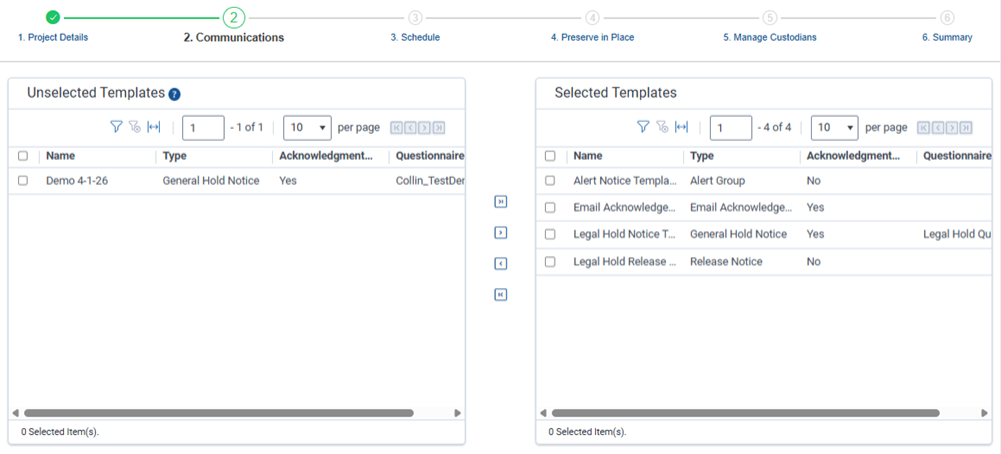1001x454 pixels.
Task: Check the Email Acknowledgement row checkbox
Action: [550, 208]
